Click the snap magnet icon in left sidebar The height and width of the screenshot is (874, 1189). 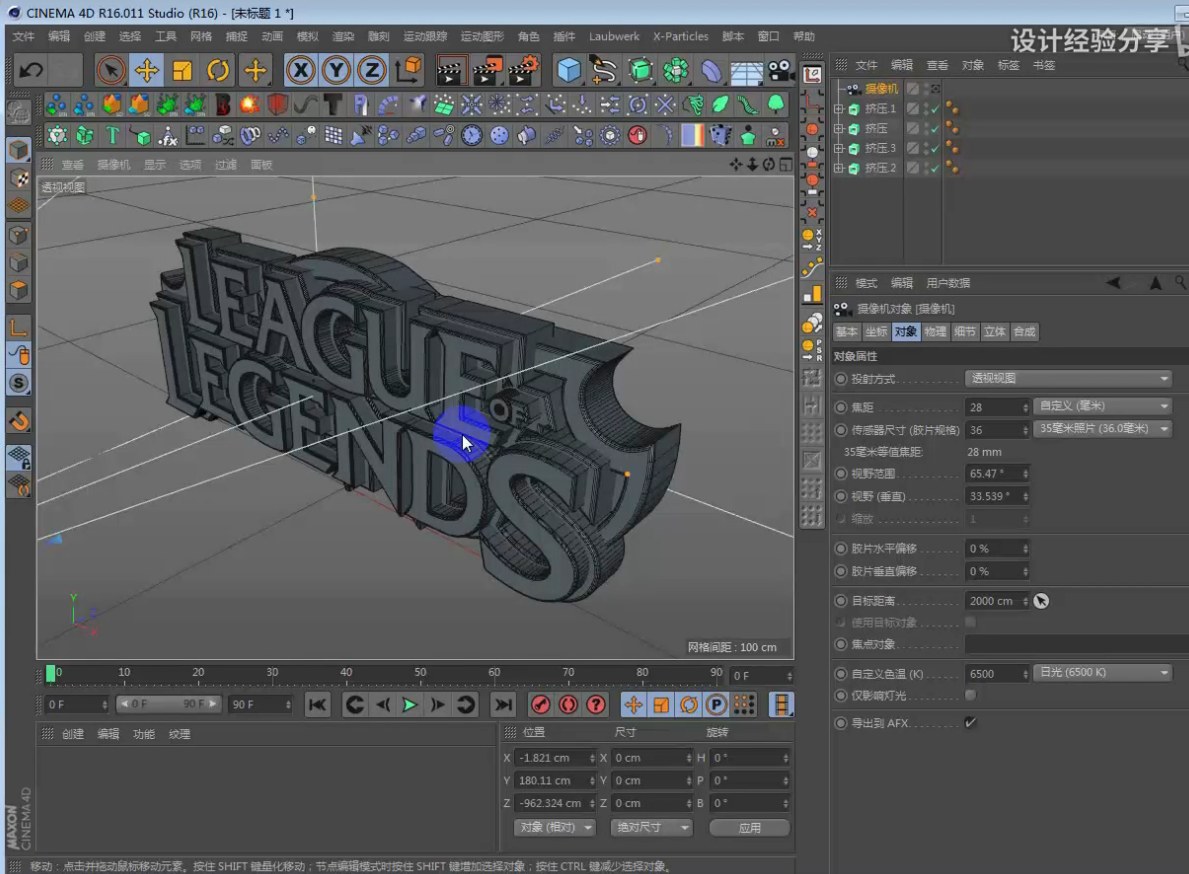click(19, 420)
